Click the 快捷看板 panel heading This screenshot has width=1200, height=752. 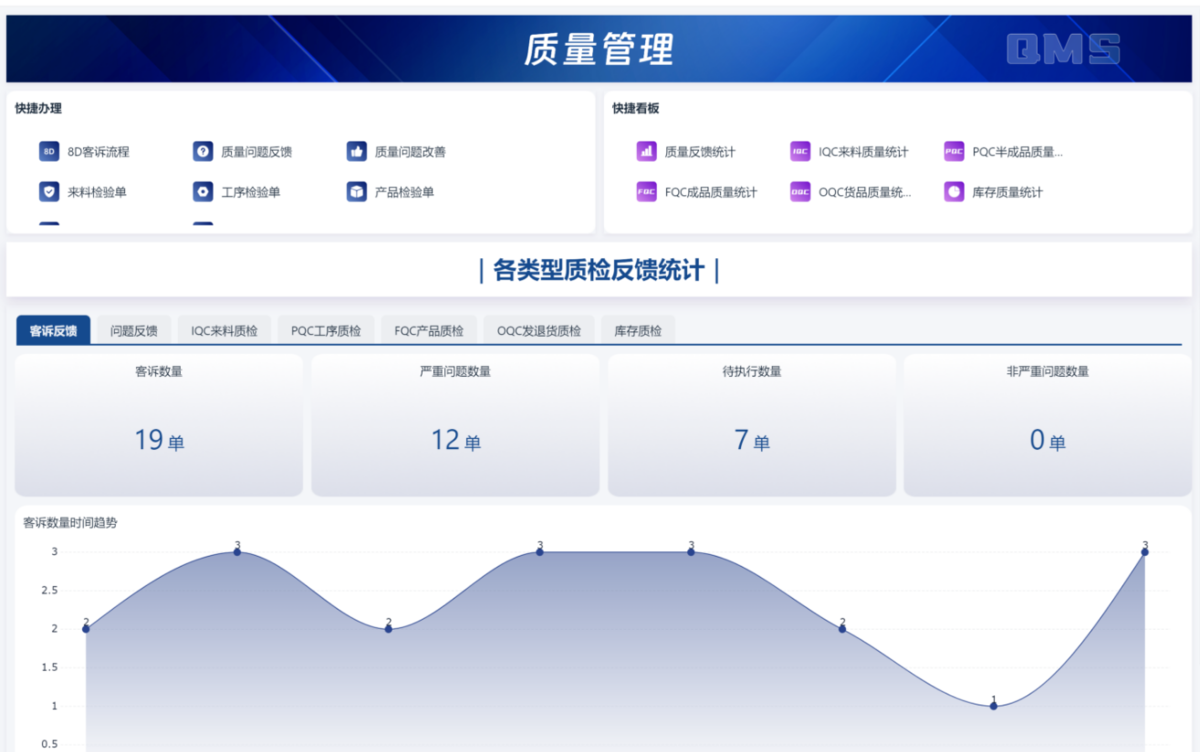pos(636,108)
